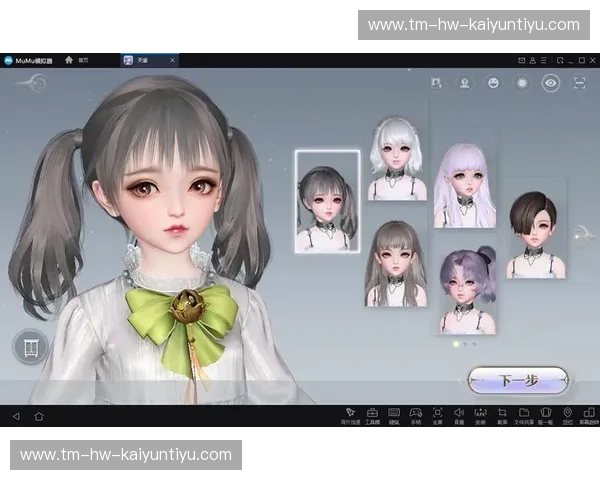Viewport: 600px width, 480px height.
Task: Go to next preset page via right arrow
Action: click(x=582, y=234)
